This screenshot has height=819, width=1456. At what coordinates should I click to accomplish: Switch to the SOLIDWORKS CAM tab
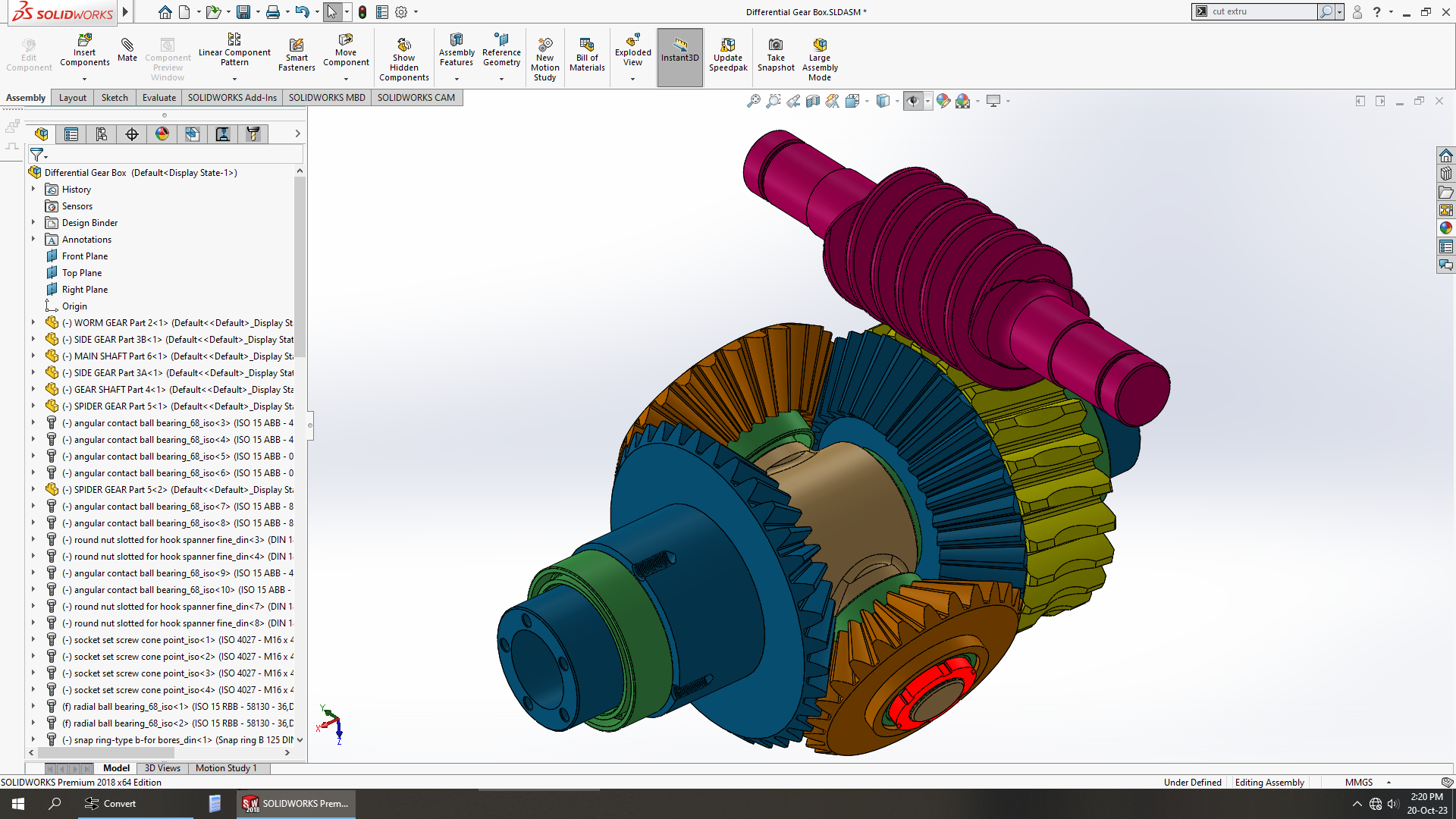(416, 98)
